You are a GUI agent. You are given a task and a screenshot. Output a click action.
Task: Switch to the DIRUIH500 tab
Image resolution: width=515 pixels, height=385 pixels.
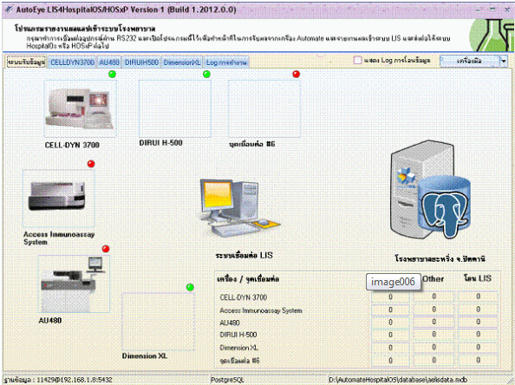click(142, 62)
